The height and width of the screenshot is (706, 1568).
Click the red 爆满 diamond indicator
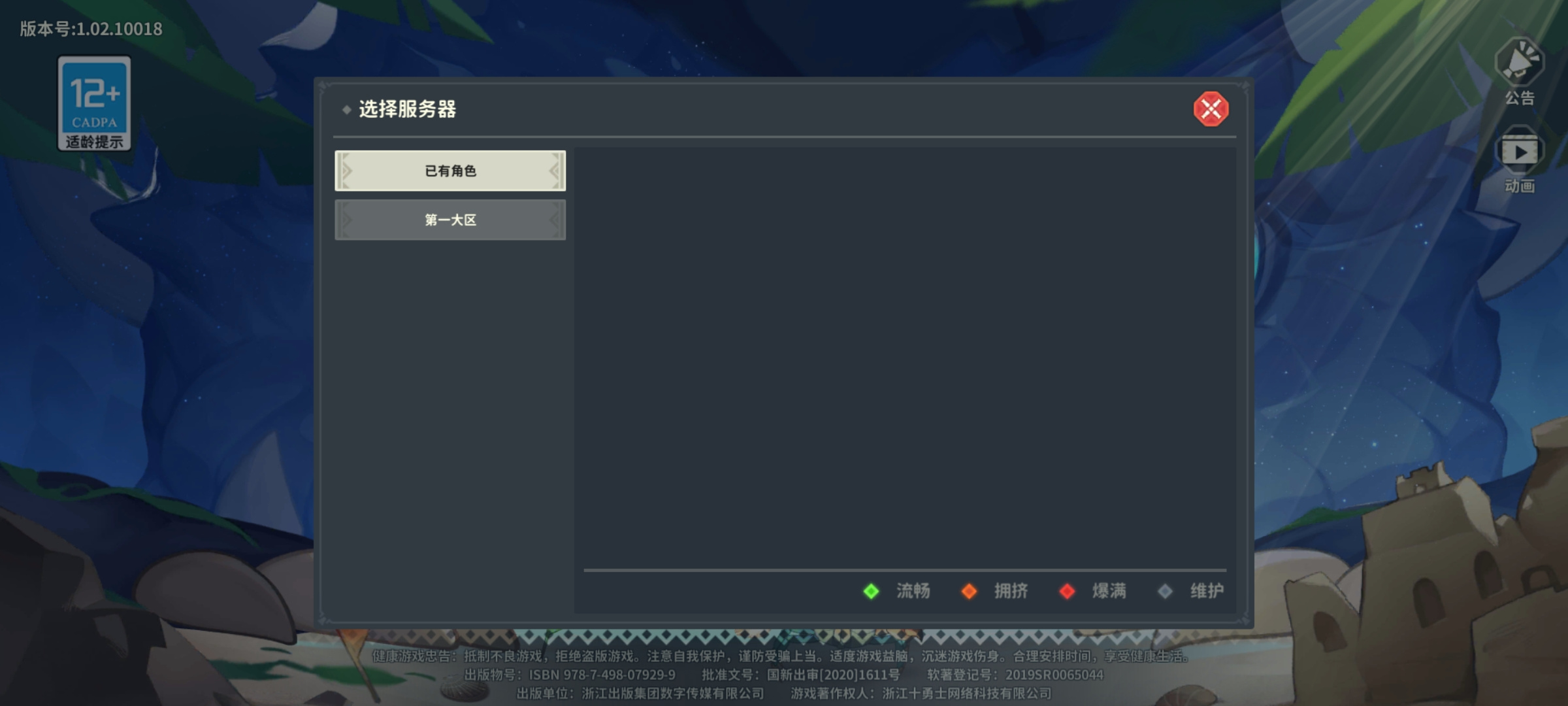[1067, 591]
